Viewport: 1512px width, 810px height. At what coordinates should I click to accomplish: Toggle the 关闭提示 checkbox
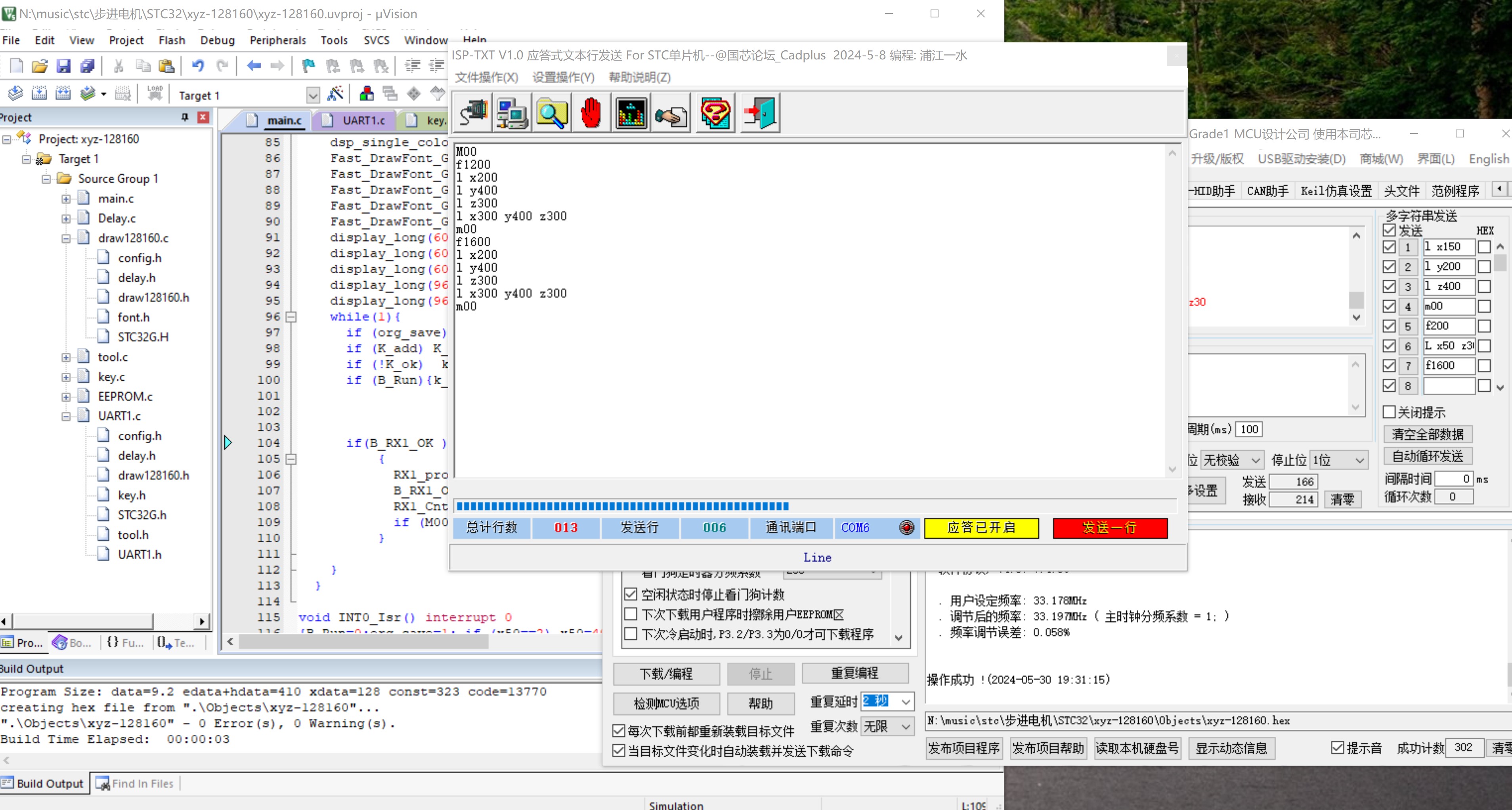(x=1389, y=412)
